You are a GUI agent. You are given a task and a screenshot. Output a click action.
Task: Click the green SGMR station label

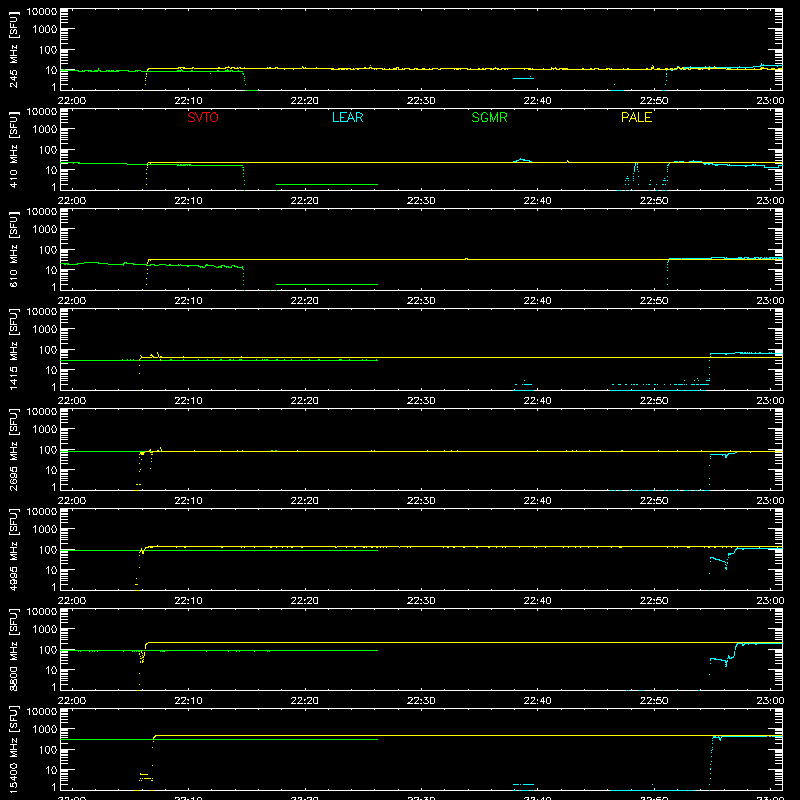click(x=489, y=117)
